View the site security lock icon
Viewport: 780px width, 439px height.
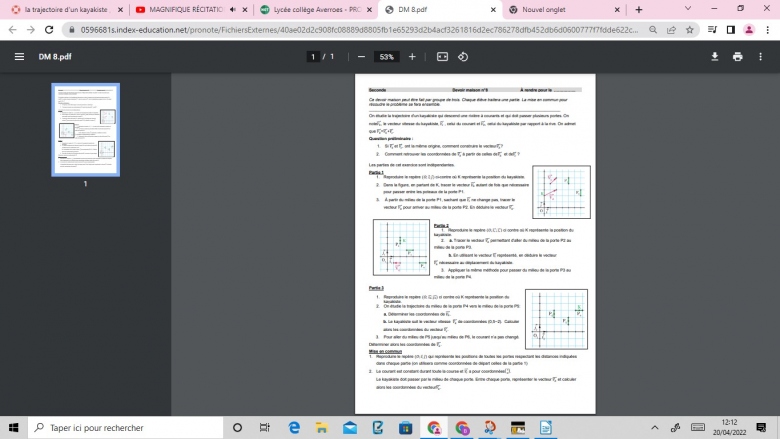72,30
